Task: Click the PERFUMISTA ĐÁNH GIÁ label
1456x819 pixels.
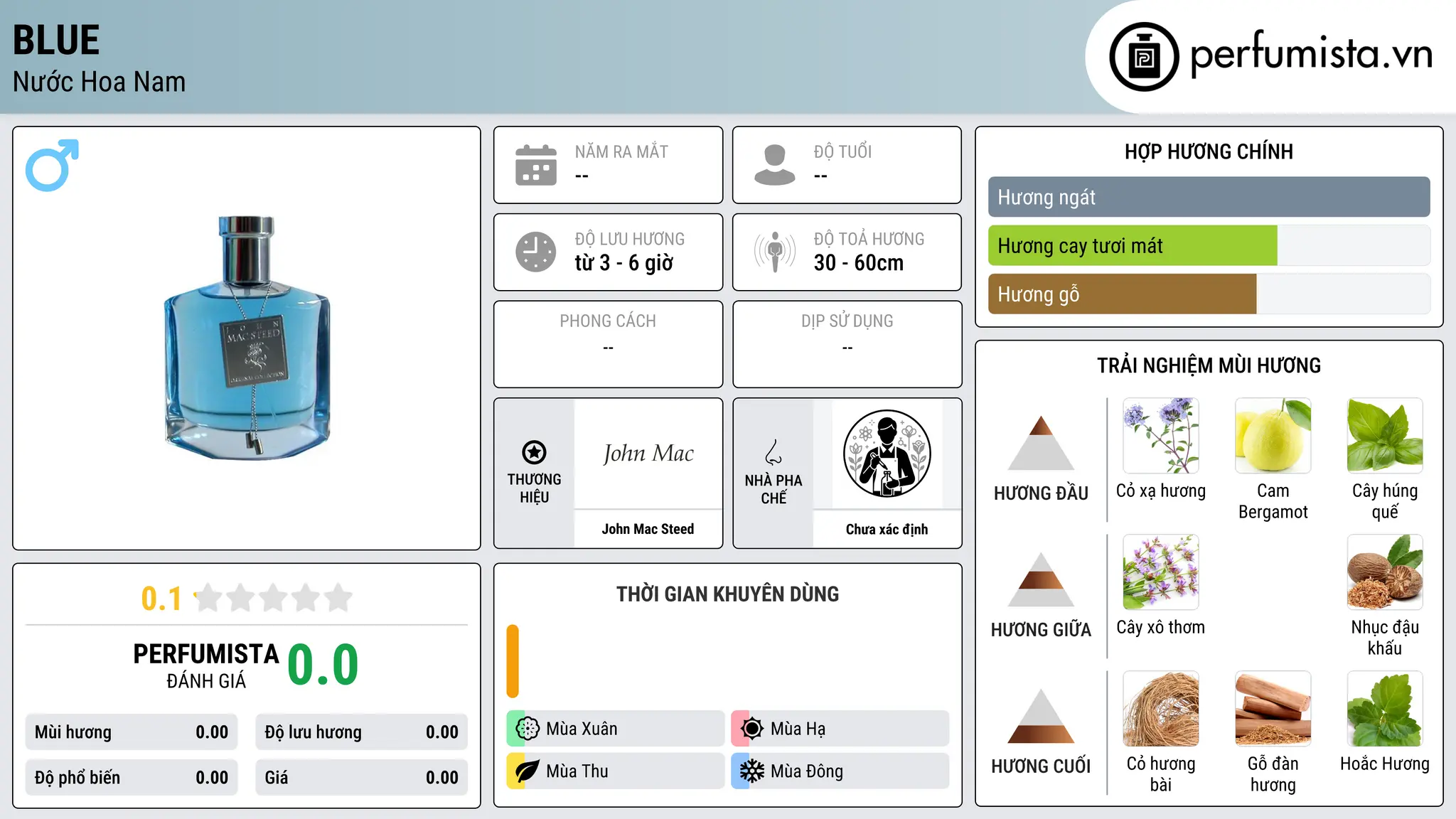Action: click(206, 665)
